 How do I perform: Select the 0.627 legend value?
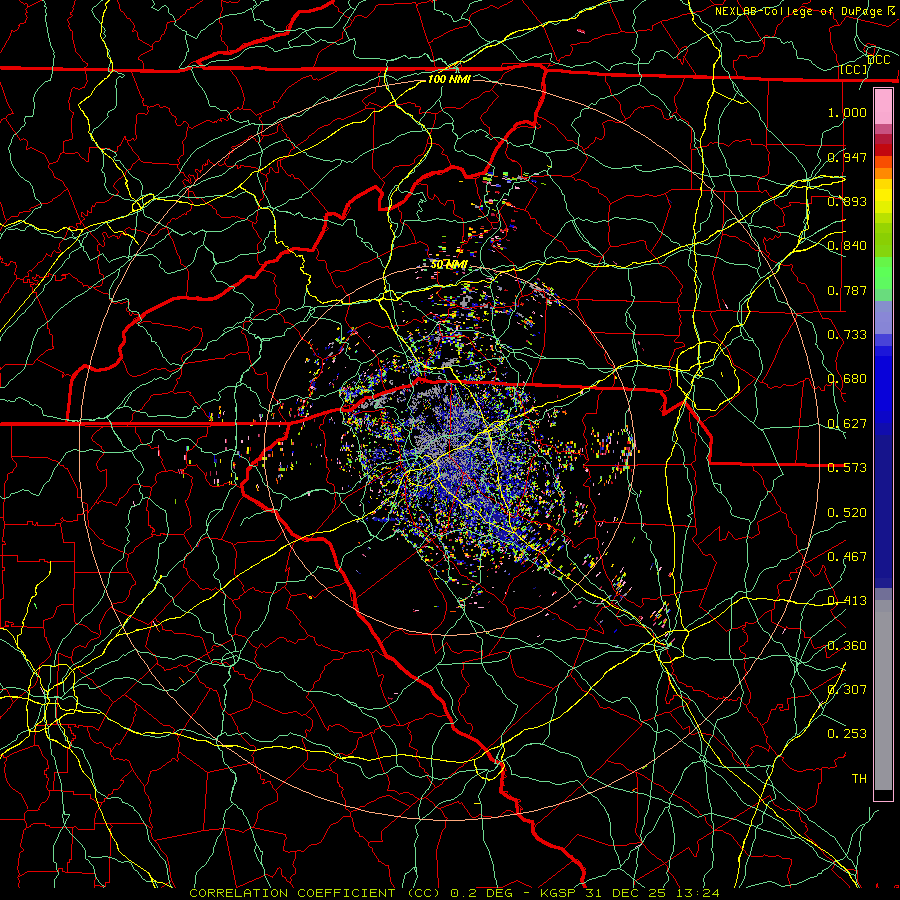click(x=847, y=424)
